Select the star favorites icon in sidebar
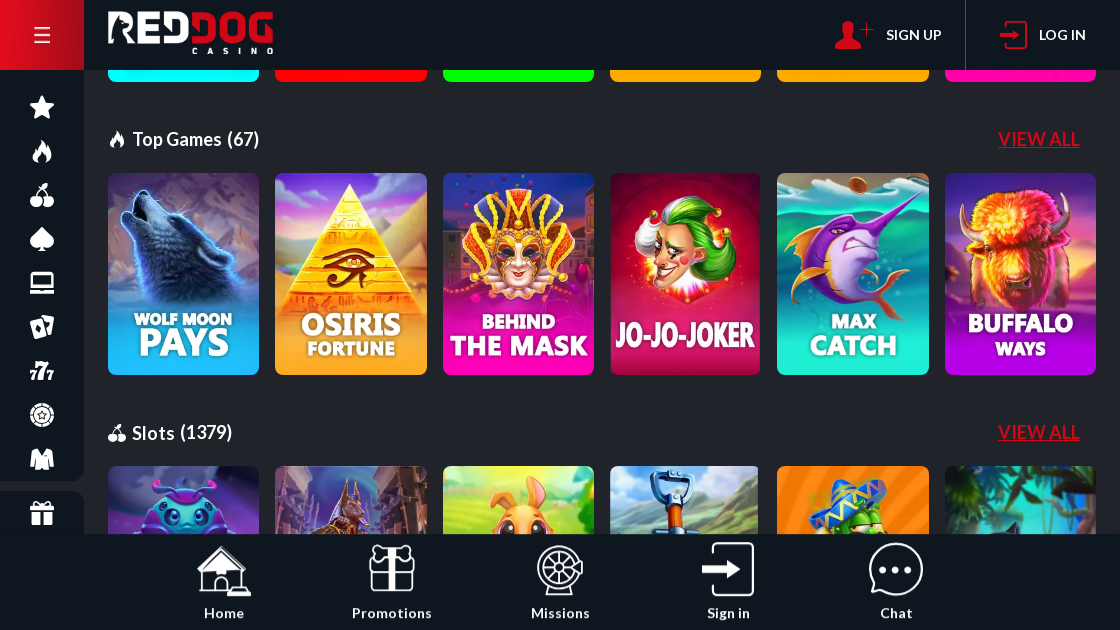 (41, 108)
